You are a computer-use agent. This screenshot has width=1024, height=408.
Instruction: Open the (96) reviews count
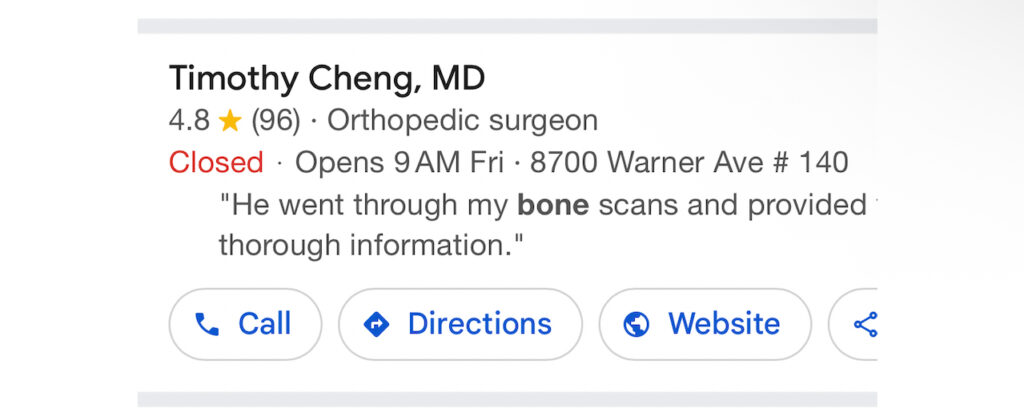pyautogui.click(x=275, y=121)
